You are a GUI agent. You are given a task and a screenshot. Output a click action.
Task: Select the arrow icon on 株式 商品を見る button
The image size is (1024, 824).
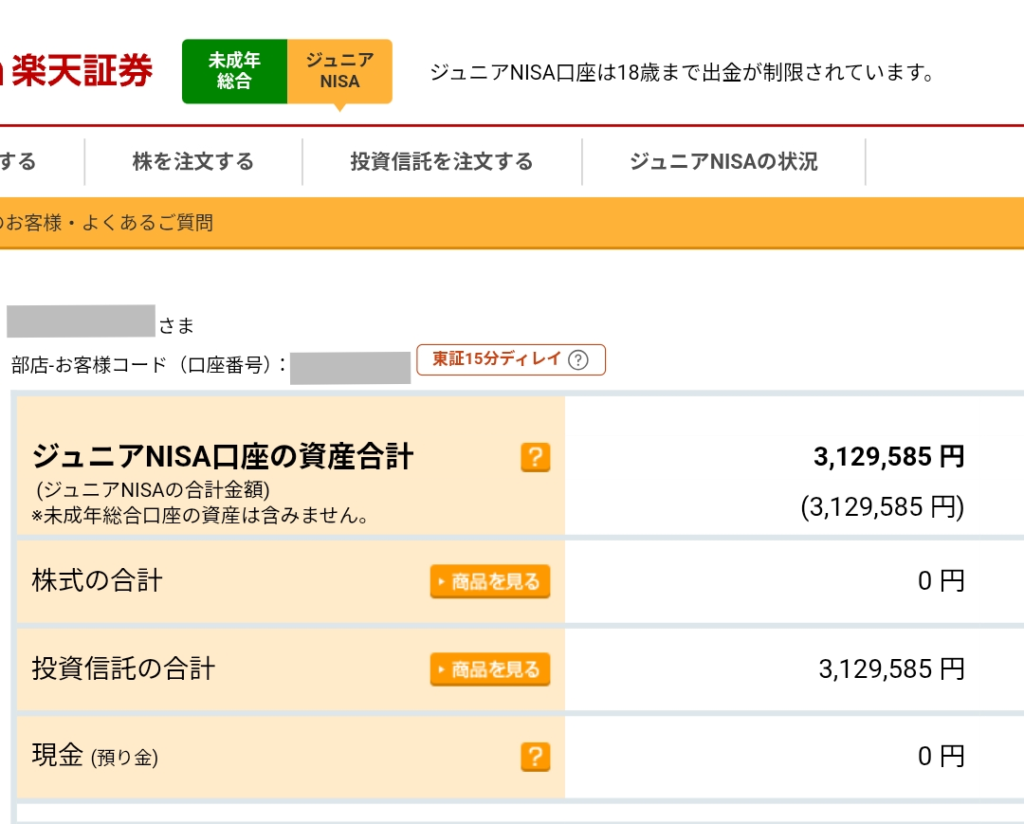tap(441, 581)
